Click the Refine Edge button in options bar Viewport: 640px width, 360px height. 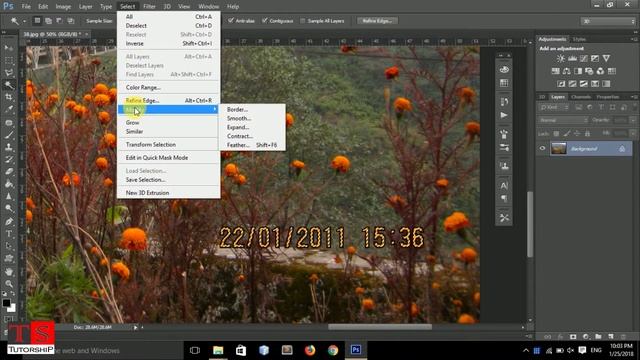tap(377, 21)
